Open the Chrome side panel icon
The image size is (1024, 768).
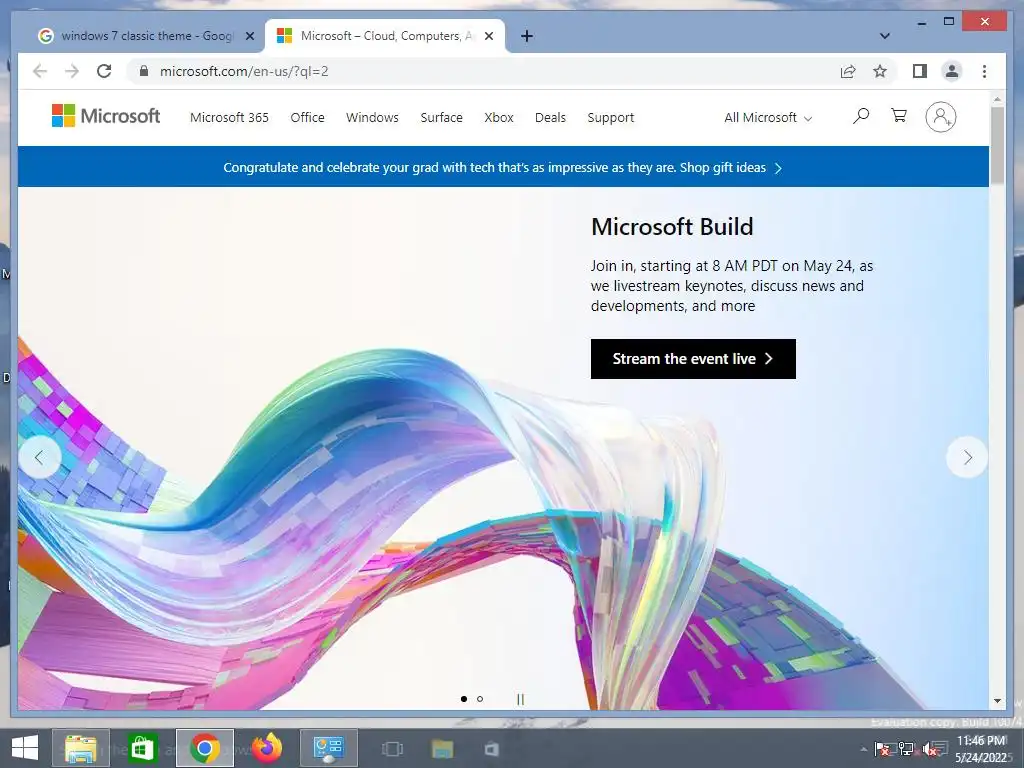[x=920, y=71]
